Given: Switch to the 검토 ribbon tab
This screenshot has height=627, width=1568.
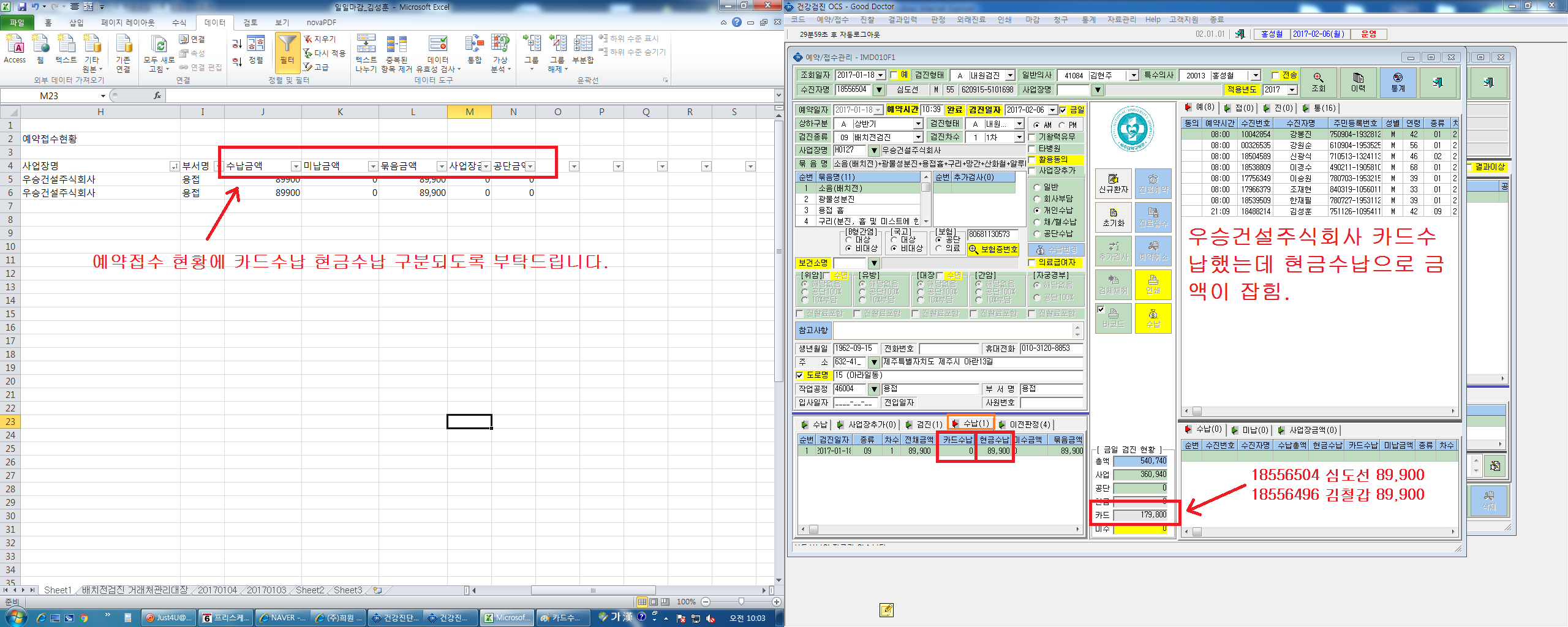Looking at the screenshot, I should click(251, 23).
